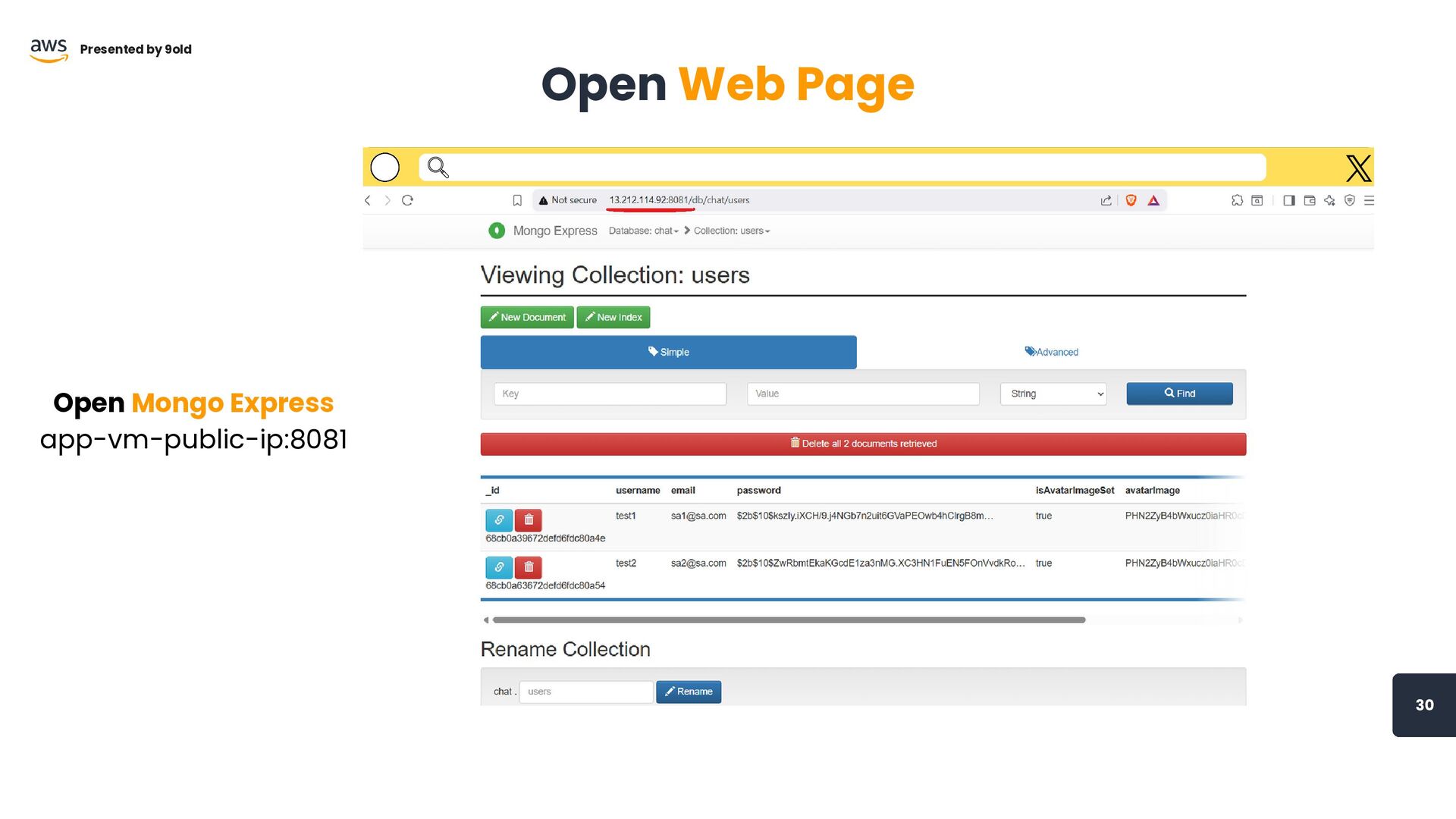Image resolution: width=1456 pixels, height=819 pixels.
Task: Delete test1 row with trash icon
Action: coord(529,520)
